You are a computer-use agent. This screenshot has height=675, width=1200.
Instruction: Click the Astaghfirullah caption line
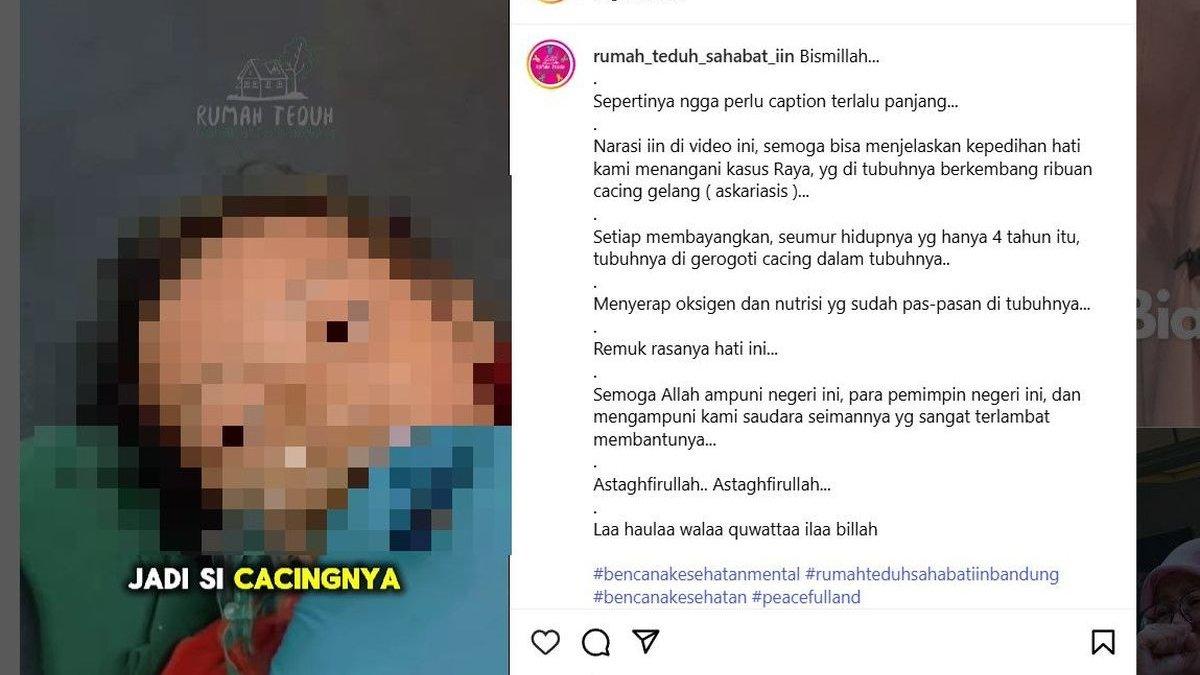pyautogui.click(x=712, y=484)
